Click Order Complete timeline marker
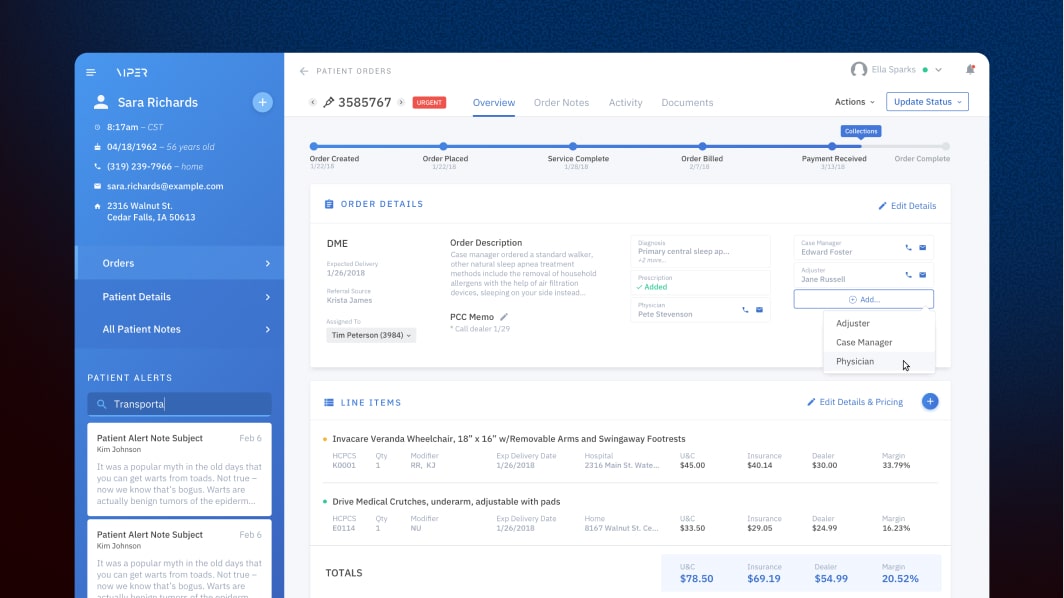 946,146
